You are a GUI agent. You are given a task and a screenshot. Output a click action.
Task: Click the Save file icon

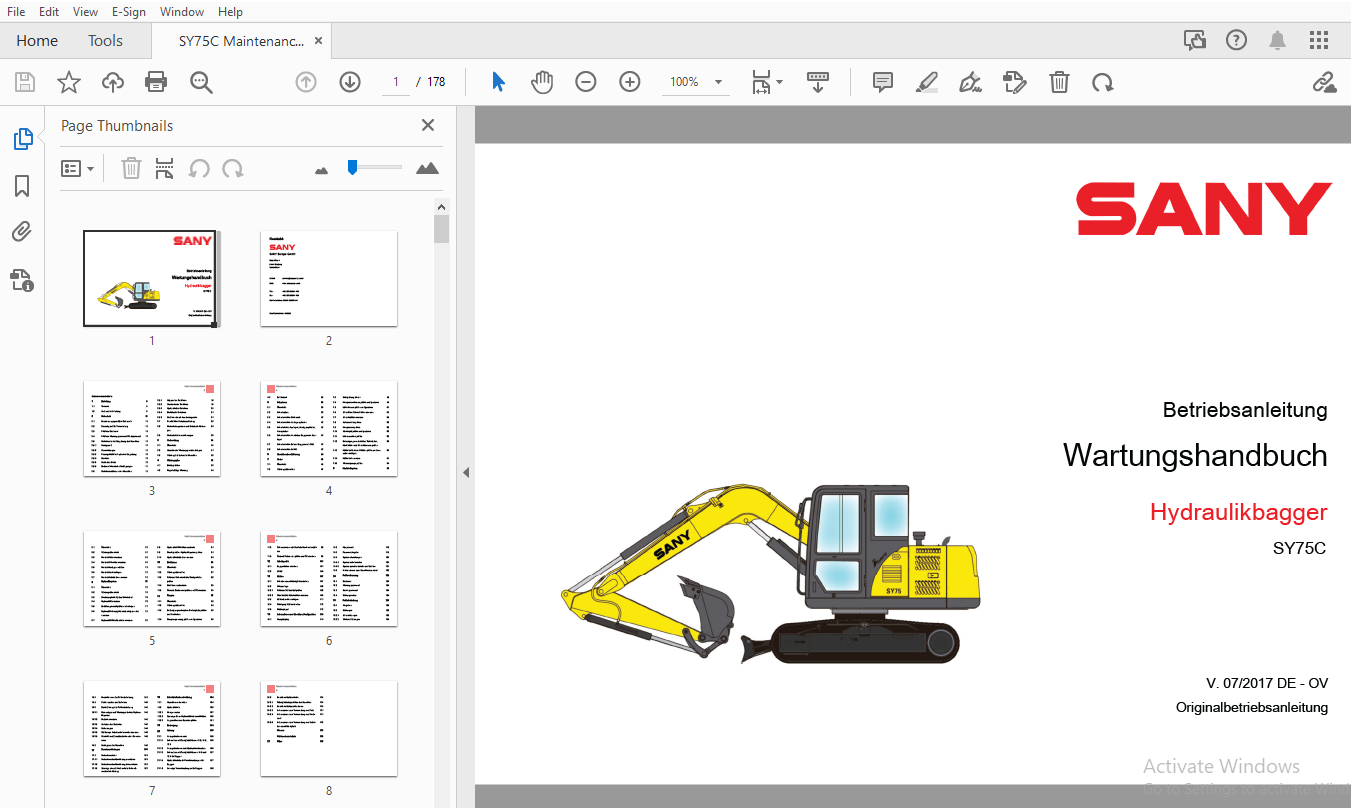25,82
